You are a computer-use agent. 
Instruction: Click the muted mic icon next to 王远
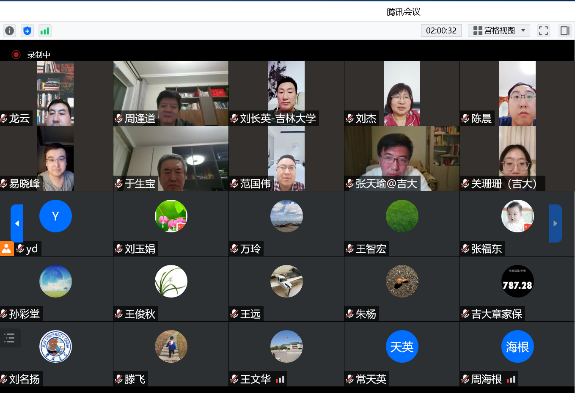234,314
